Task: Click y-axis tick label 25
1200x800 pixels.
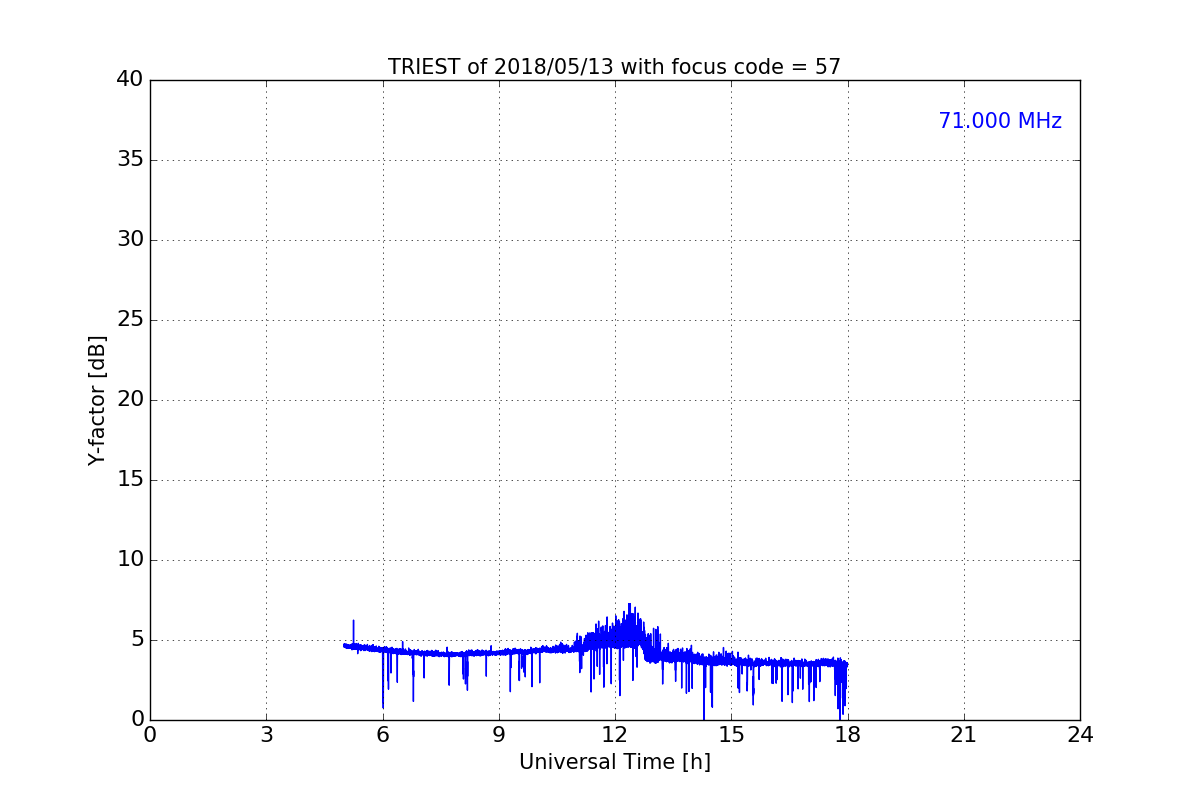Action: 130,320
